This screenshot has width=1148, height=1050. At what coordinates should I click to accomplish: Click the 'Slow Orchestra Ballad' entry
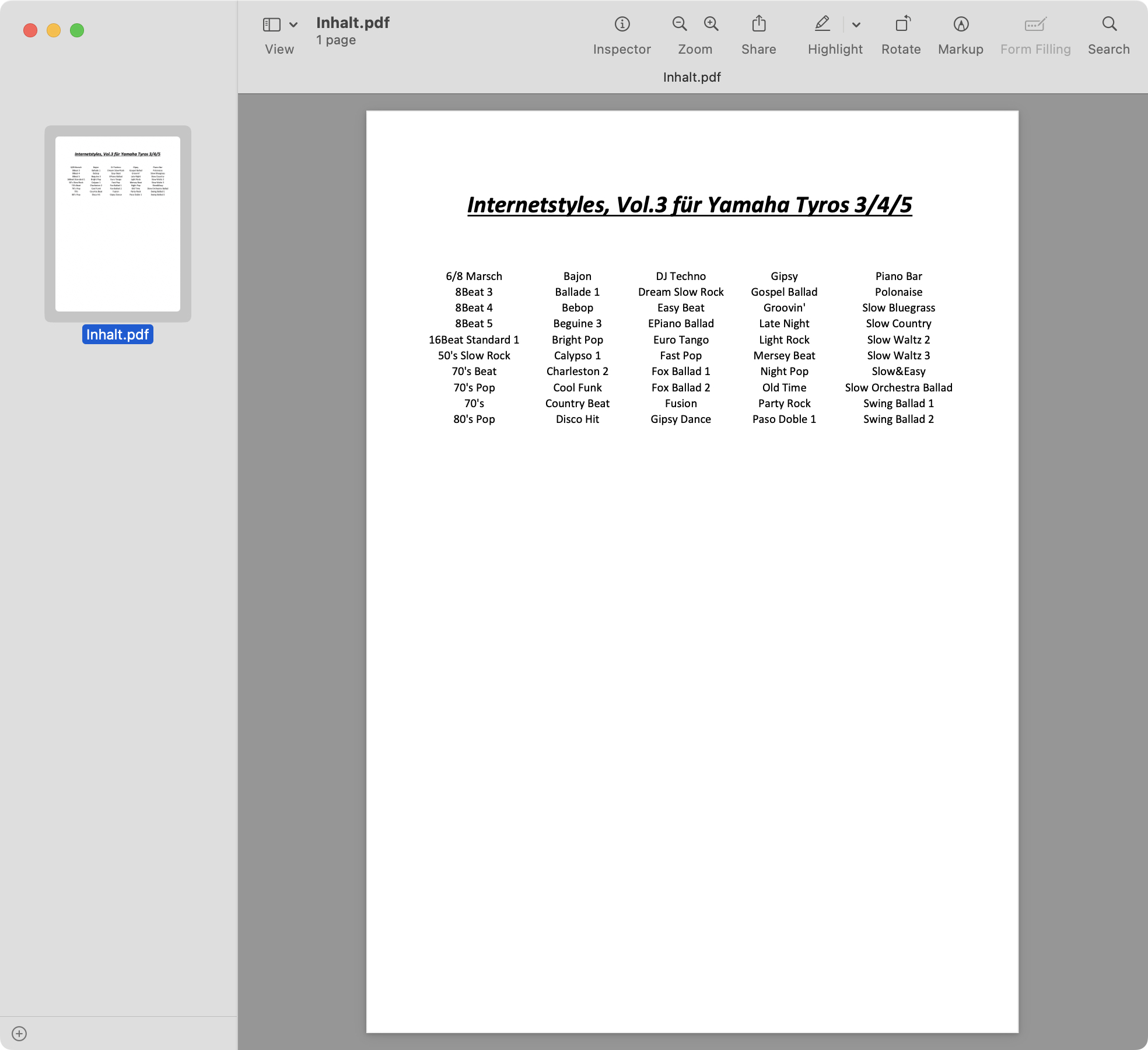[898, 387]
